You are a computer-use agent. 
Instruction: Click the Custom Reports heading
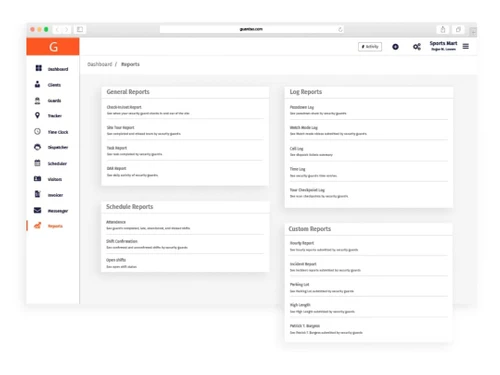(x=310, y=229)
